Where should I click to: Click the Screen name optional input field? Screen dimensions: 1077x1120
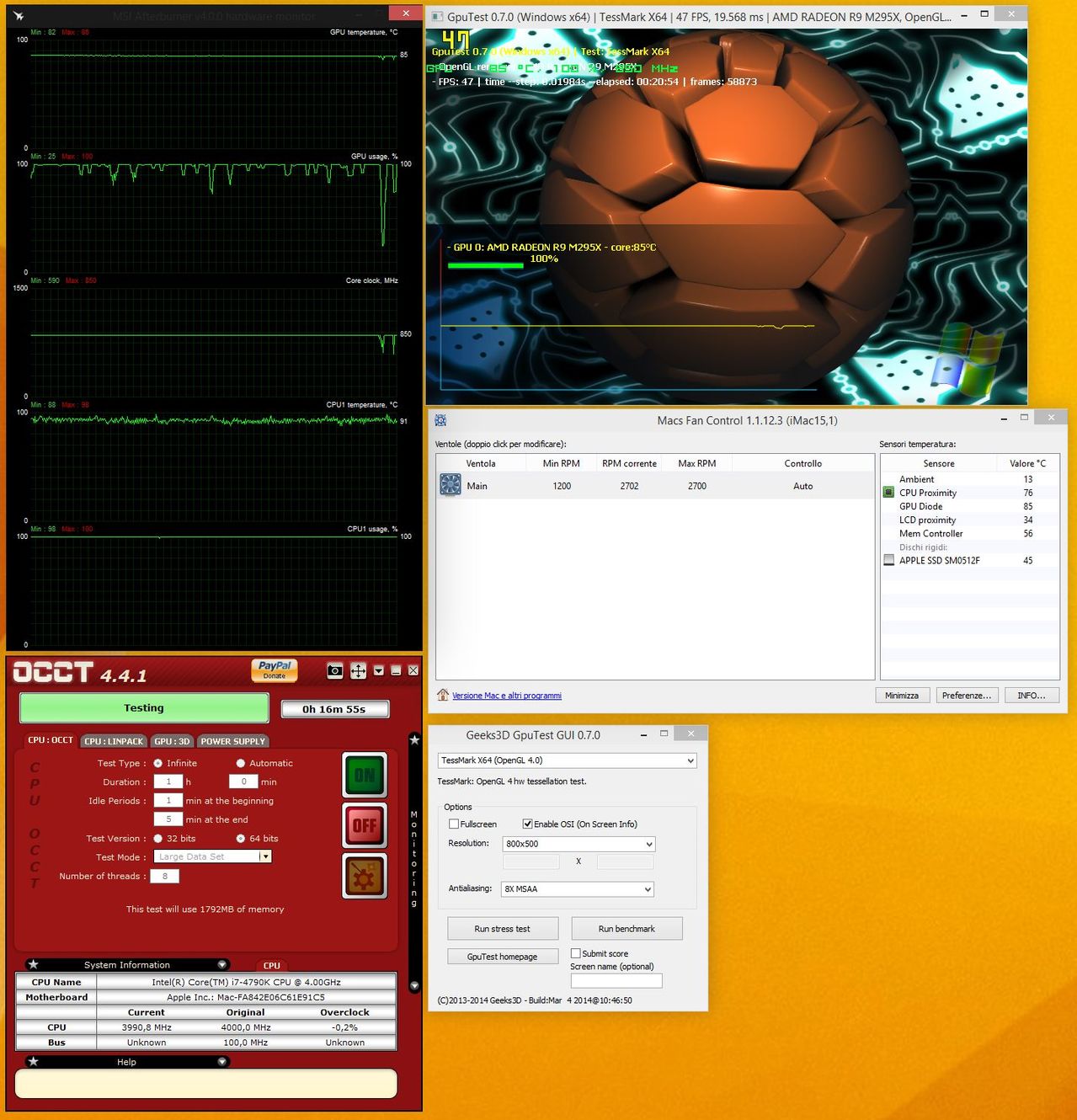[616, 980]
